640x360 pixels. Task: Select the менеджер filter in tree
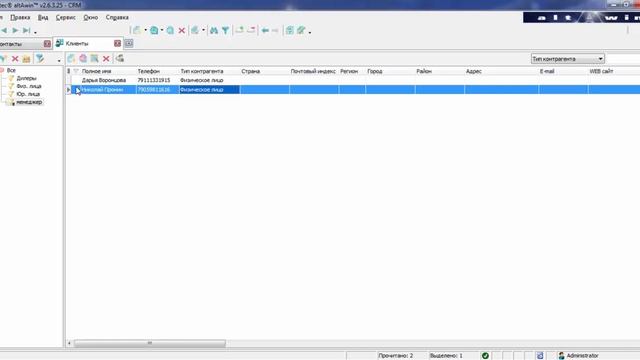29,102
